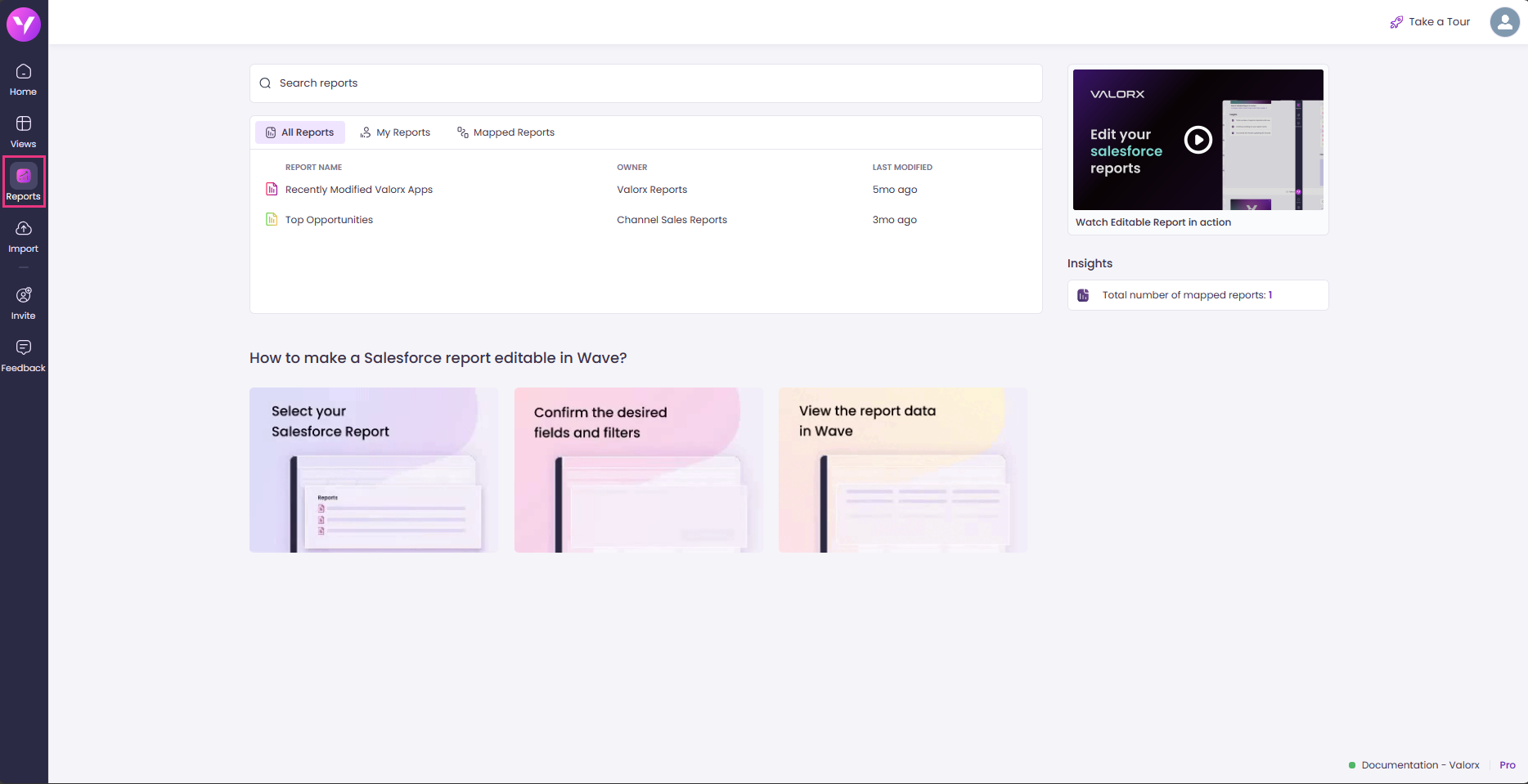The image size is (1528, 784).
Task: Click the user profile avatar
Action: pos(1504,22)
